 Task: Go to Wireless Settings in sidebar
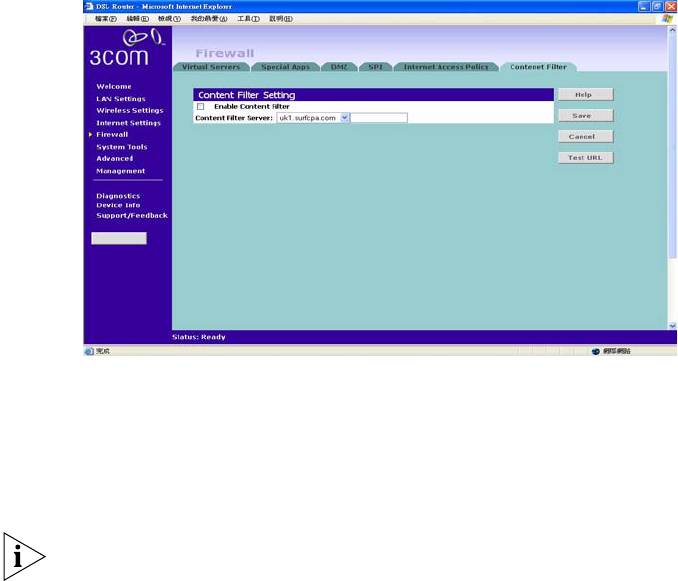click(x=130, y=111)
